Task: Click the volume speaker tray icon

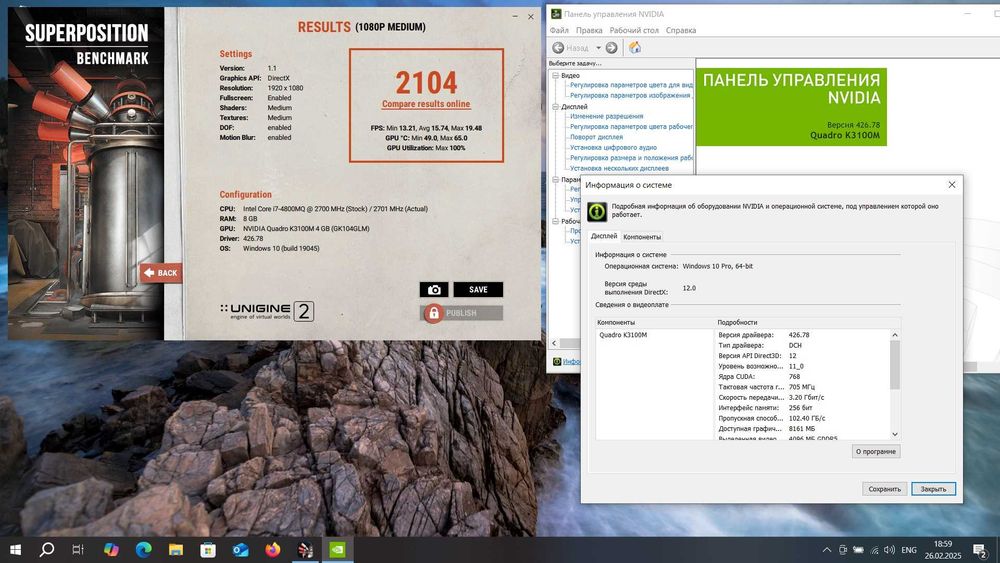Action: tap(890, 550)
